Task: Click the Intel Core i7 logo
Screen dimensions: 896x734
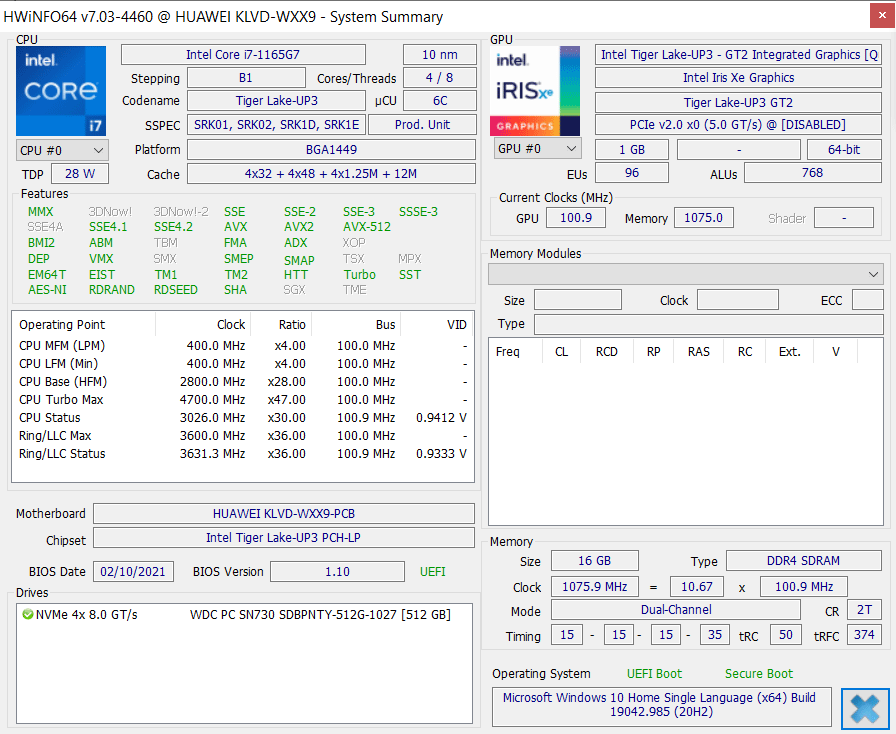Action: point(61,91)
